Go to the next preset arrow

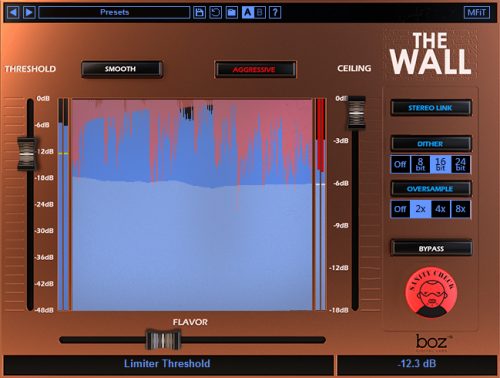click(x=29, y=13)
